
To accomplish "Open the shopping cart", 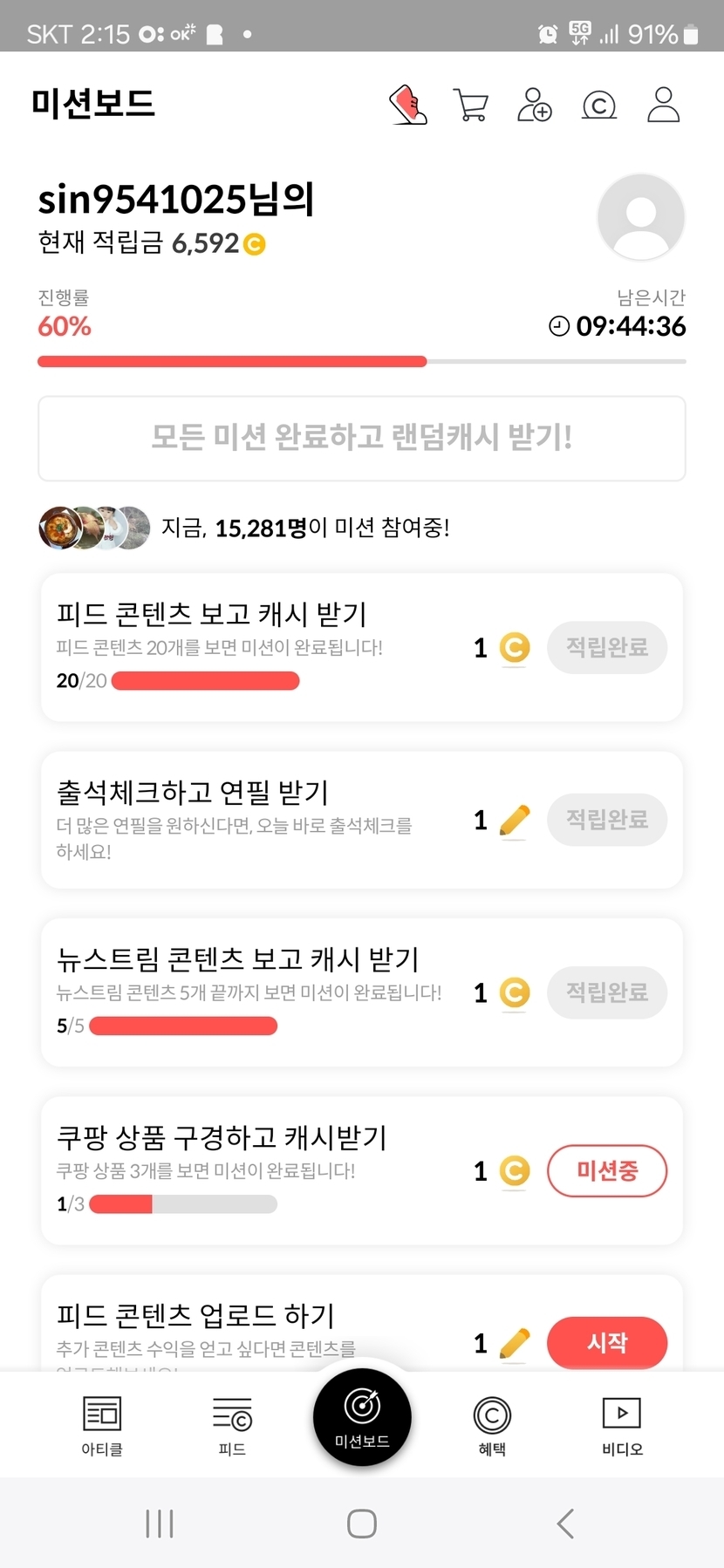I will (471, 105).
